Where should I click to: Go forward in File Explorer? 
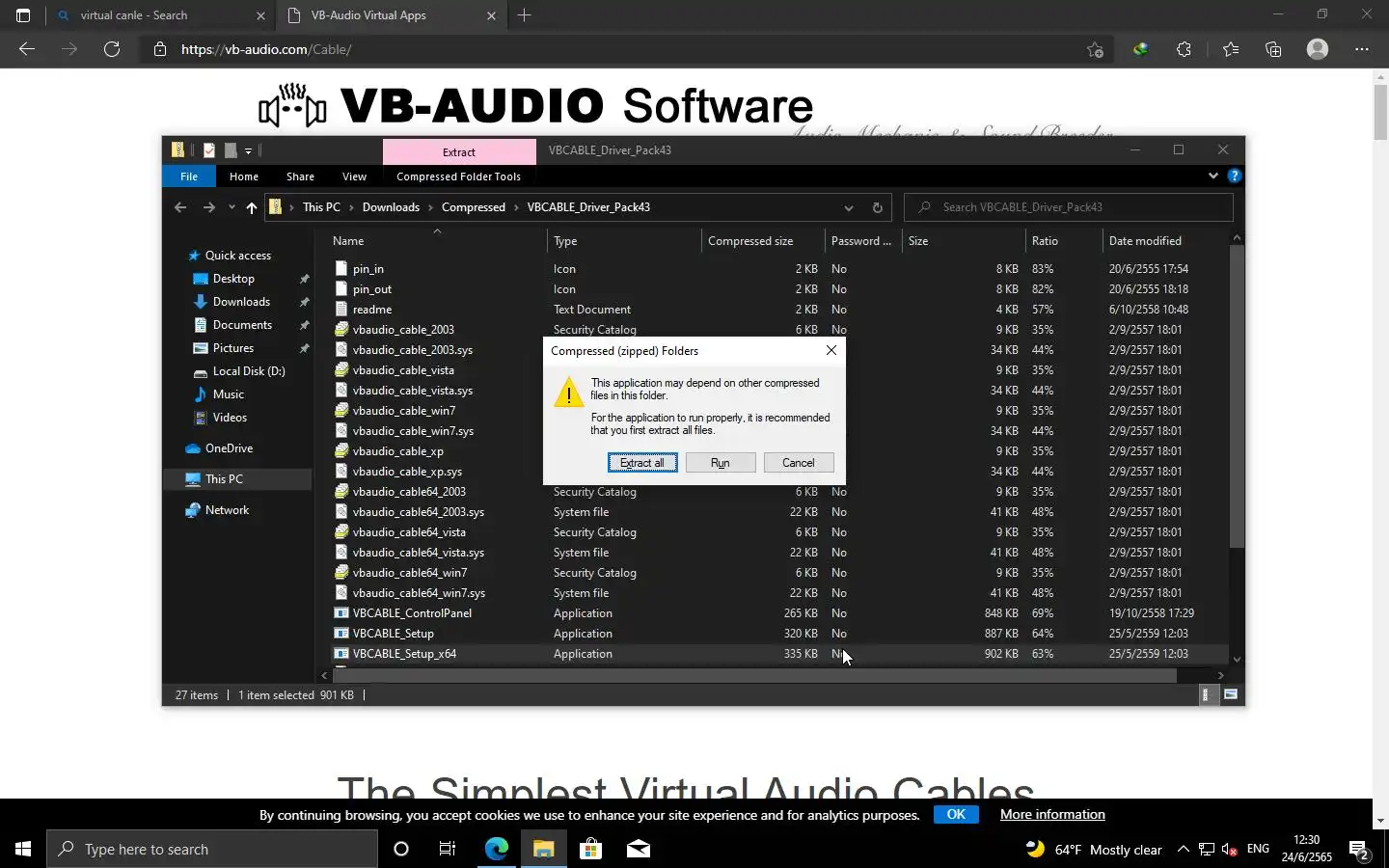pos(208,207)
